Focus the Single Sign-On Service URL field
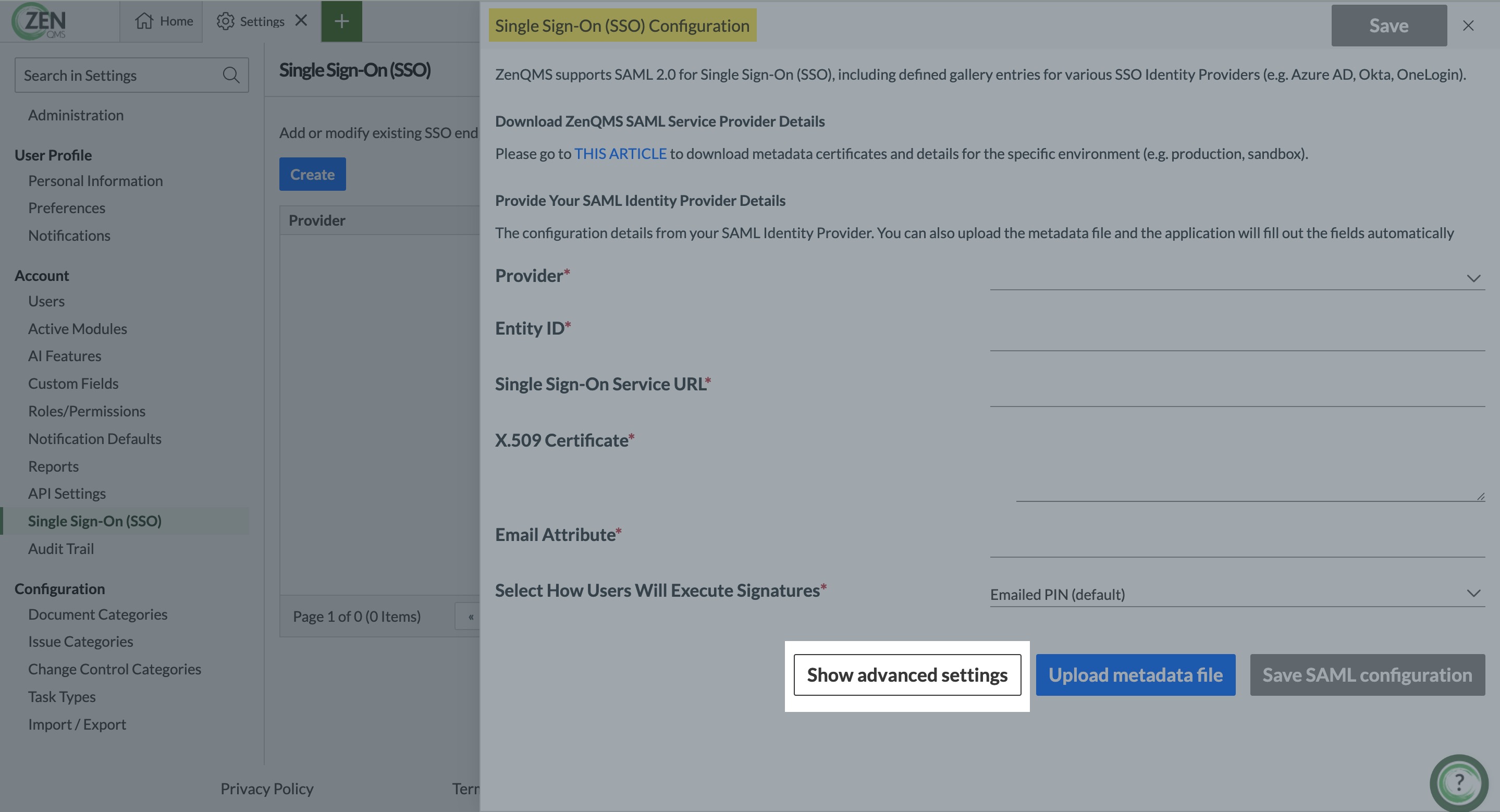 (1237, 392)
